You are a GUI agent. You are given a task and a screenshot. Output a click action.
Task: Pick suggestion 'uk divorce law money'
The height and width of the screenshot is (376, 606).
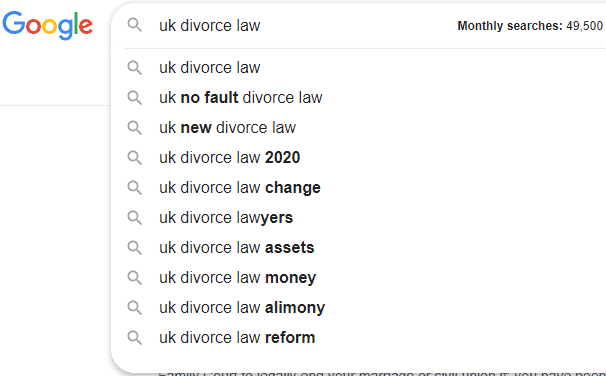pyautogui.click(x=358, y=277)
